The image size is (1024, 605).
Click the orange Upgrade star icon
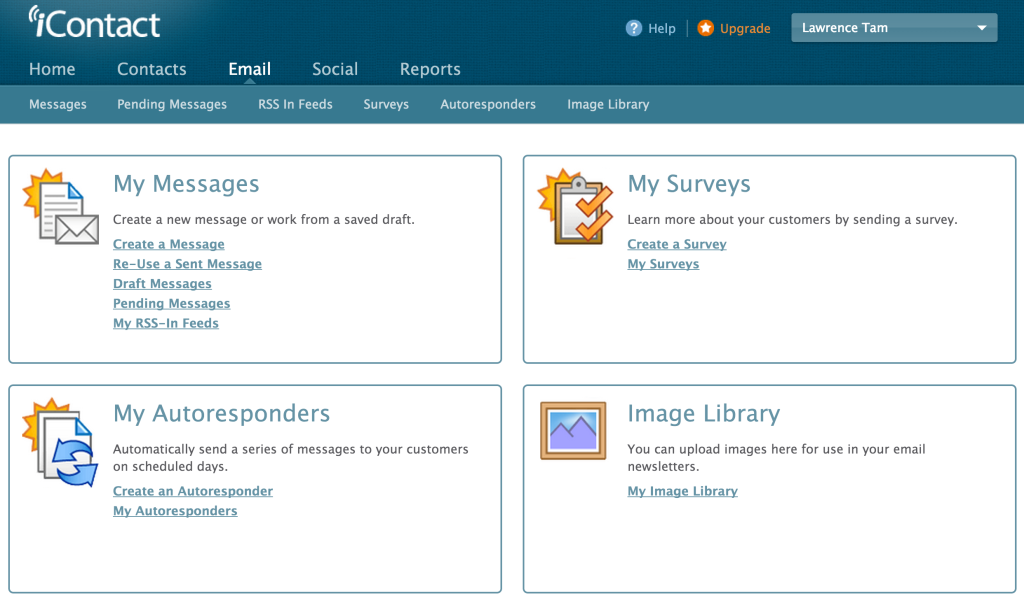pyautogui.click(x=705, y=28)
